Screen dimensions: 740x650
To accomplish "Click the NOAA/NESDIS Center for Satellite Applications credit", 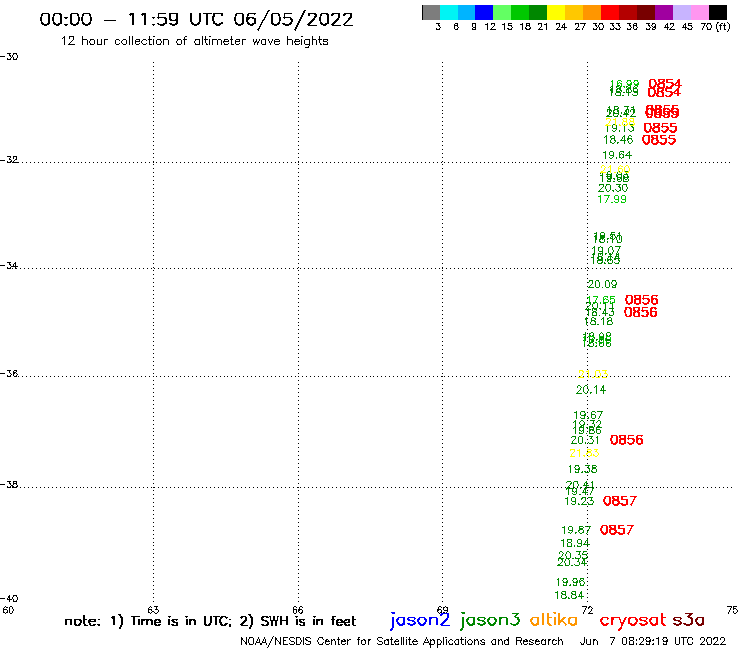I will (x=402, y=642).
